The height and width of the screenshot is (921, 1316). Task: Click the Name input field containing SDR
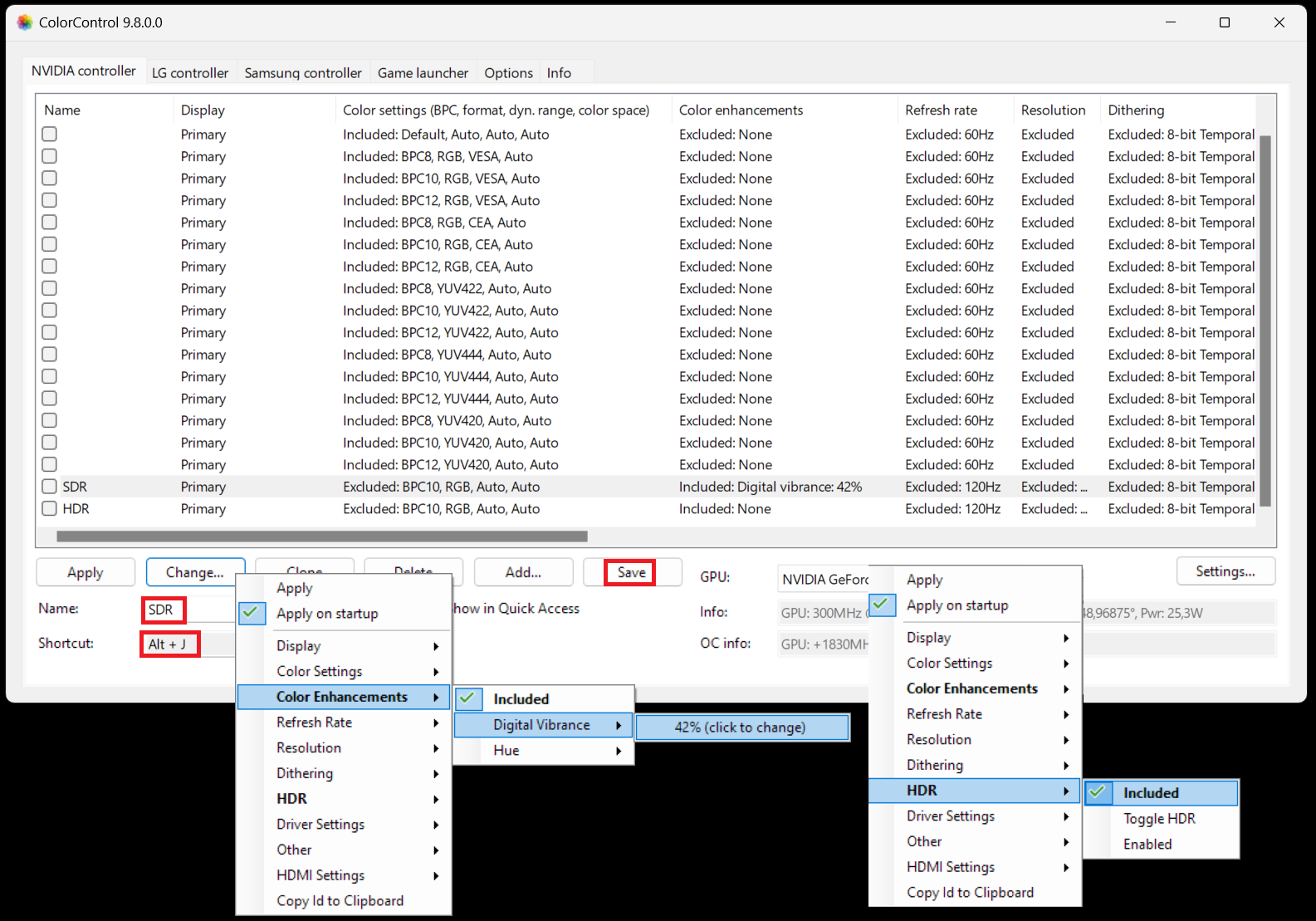tap(189, 610)
